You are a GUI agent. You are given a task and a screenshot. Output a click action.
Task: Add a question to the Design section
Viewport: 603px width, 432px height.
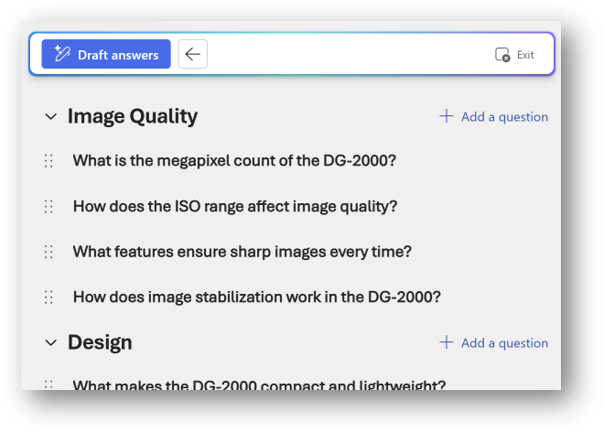(494, 343)
